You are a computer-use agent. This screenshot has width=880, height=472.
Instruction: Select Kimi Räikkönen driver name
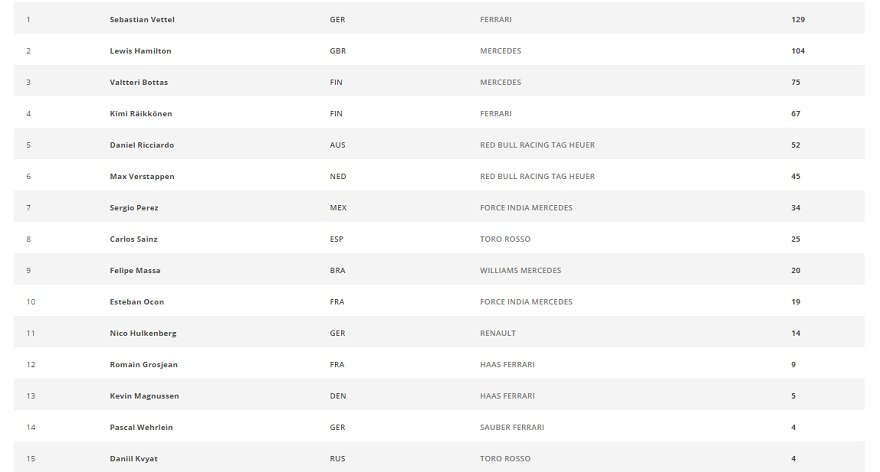[x=141, y=113]
